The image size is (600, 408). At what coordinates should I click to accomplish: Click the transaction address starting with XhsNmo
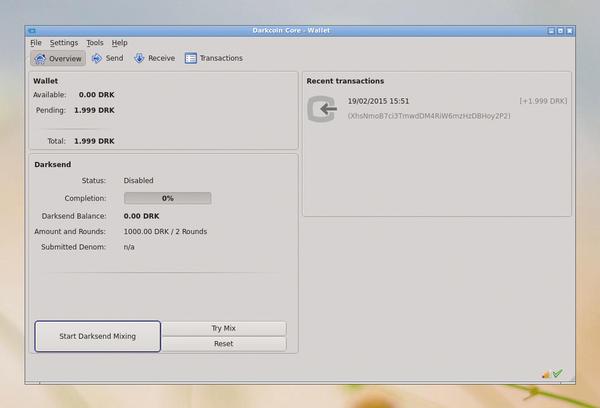click(429, 116)
